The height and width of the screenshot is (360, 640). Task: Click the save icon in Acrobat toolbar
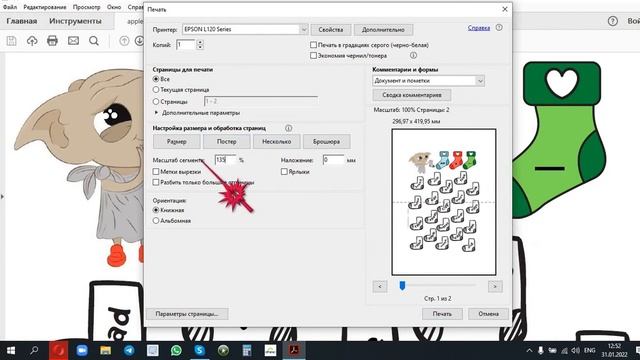(11, 41)
